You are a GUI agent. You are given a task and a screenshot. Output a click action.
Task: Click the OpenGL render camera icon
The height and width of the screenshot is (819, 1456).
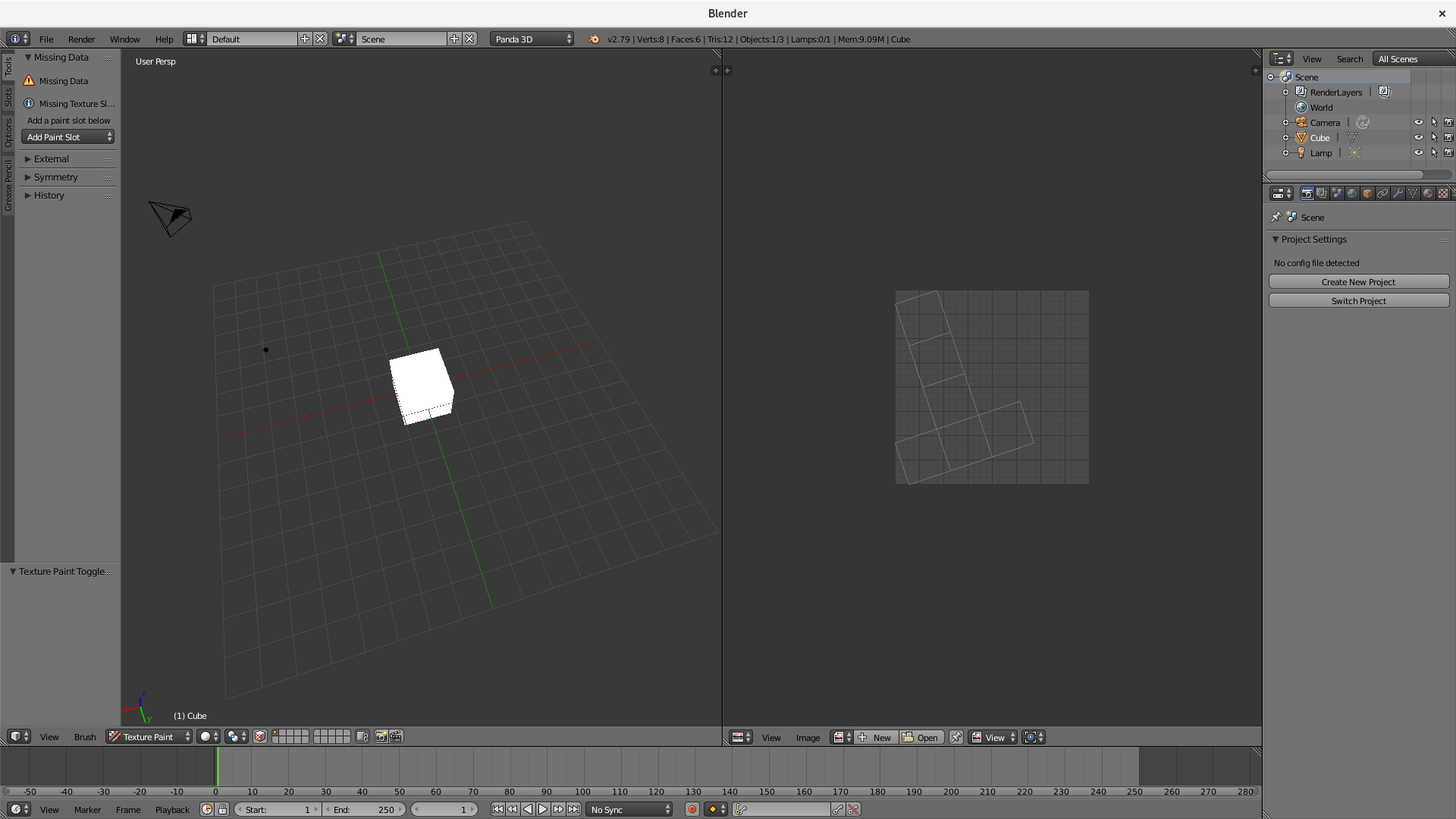point(381,737)
